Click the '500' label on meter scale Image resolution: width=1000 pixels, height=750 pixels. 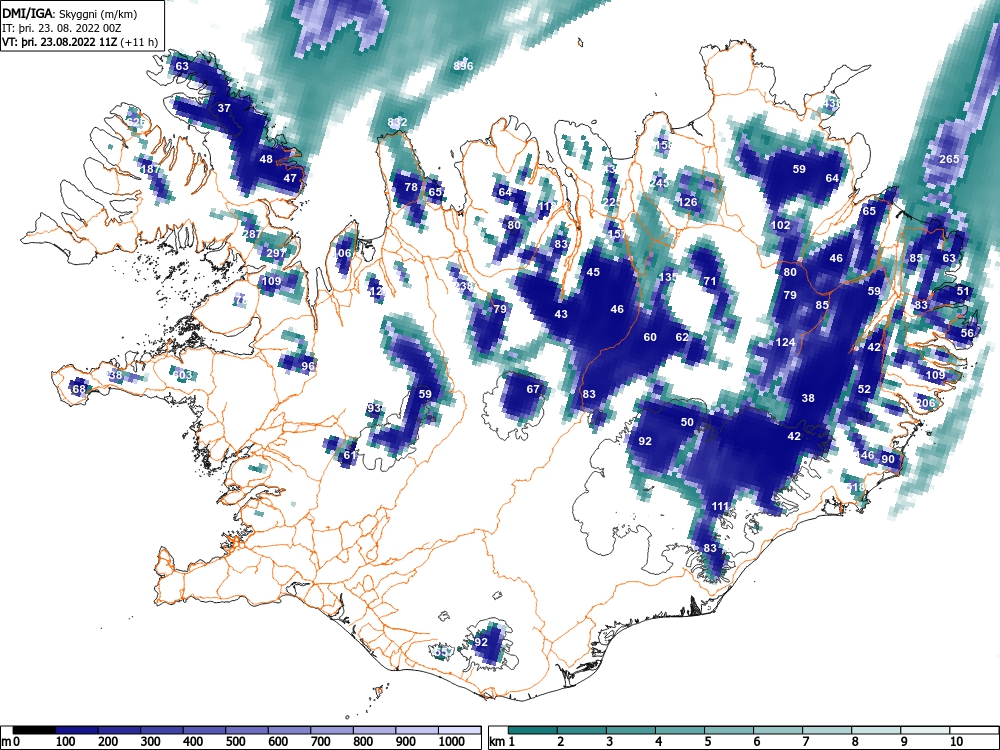click(x=235, y=741)
